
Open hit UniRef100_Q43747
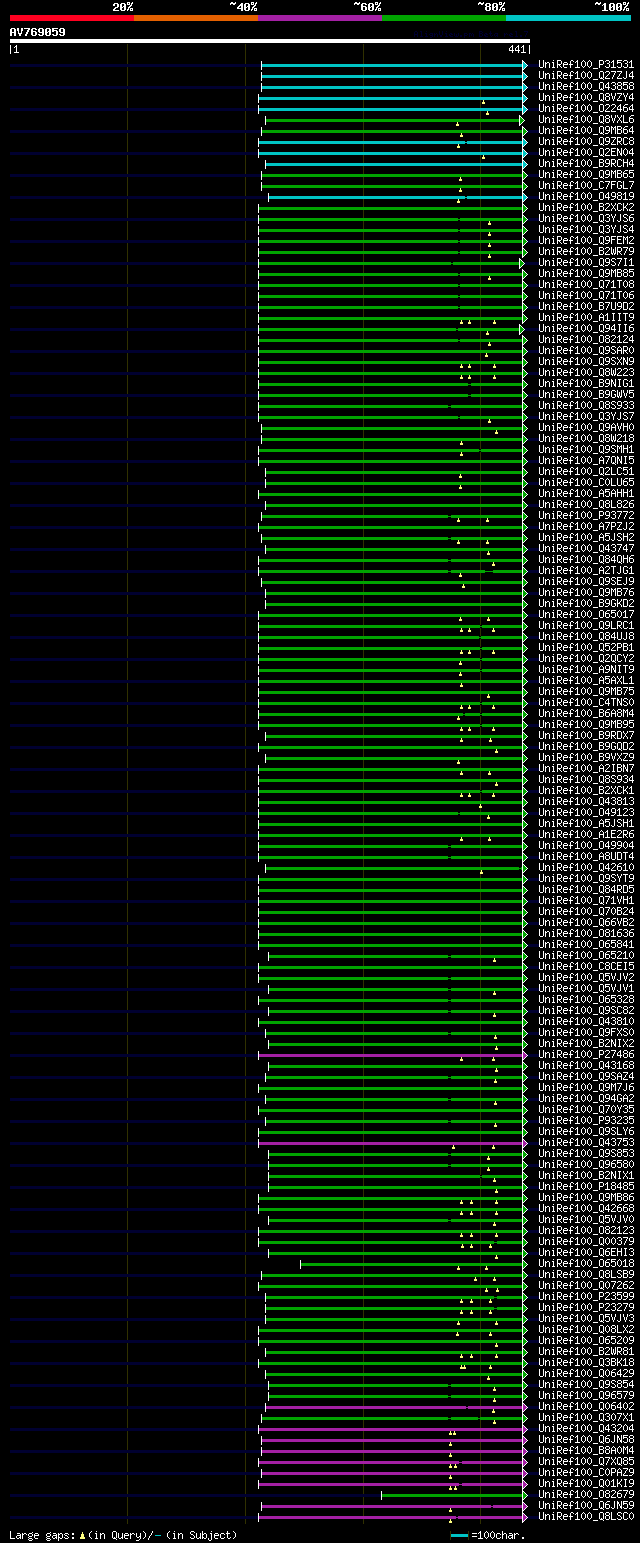coord(586,548)
